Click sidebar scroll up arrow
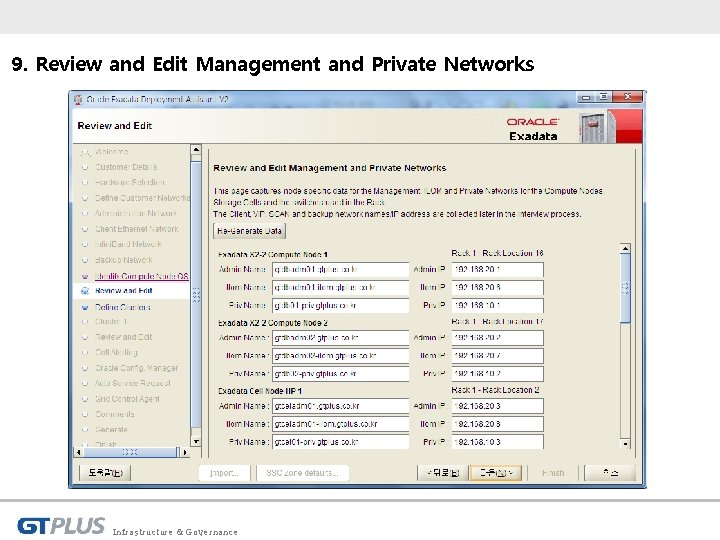The height and width of the screenshot is (540, 720). (x=196, y=150)
